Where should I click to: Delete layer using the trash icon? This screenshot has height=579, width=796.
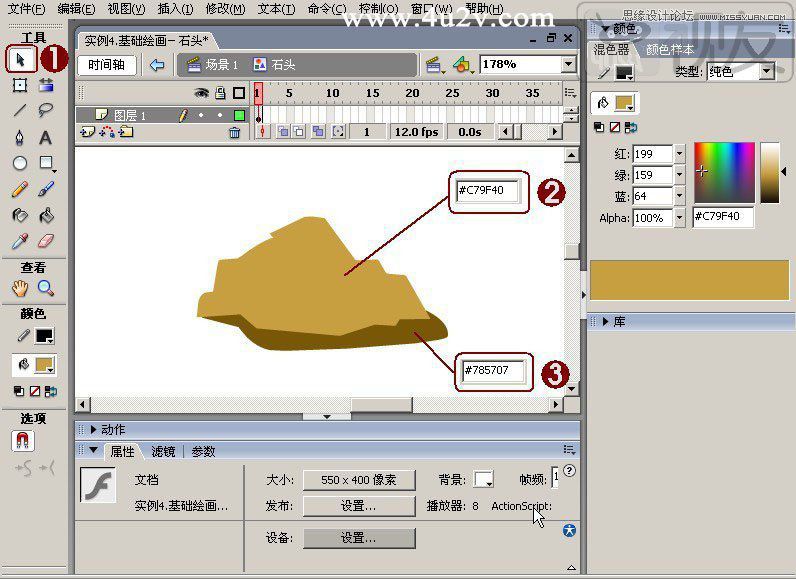[x=234, y=132]
